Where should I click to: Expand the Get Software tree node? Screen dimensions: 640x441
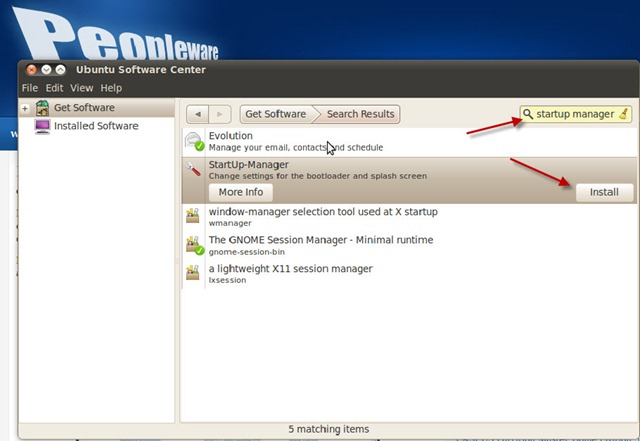pos(25,109)
